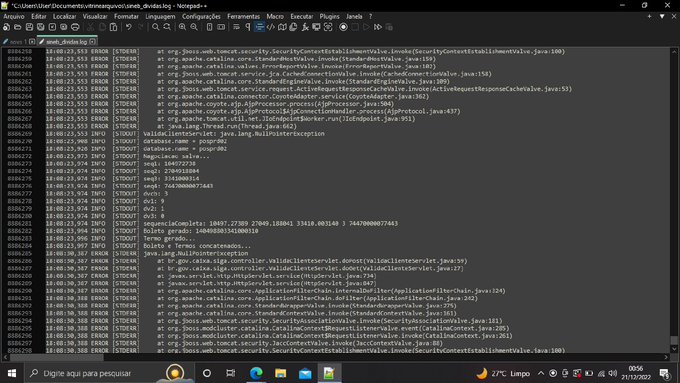Click the Redo toolbar icon
Viewport: 680px width, 383px height.
[x=140, y=27]
